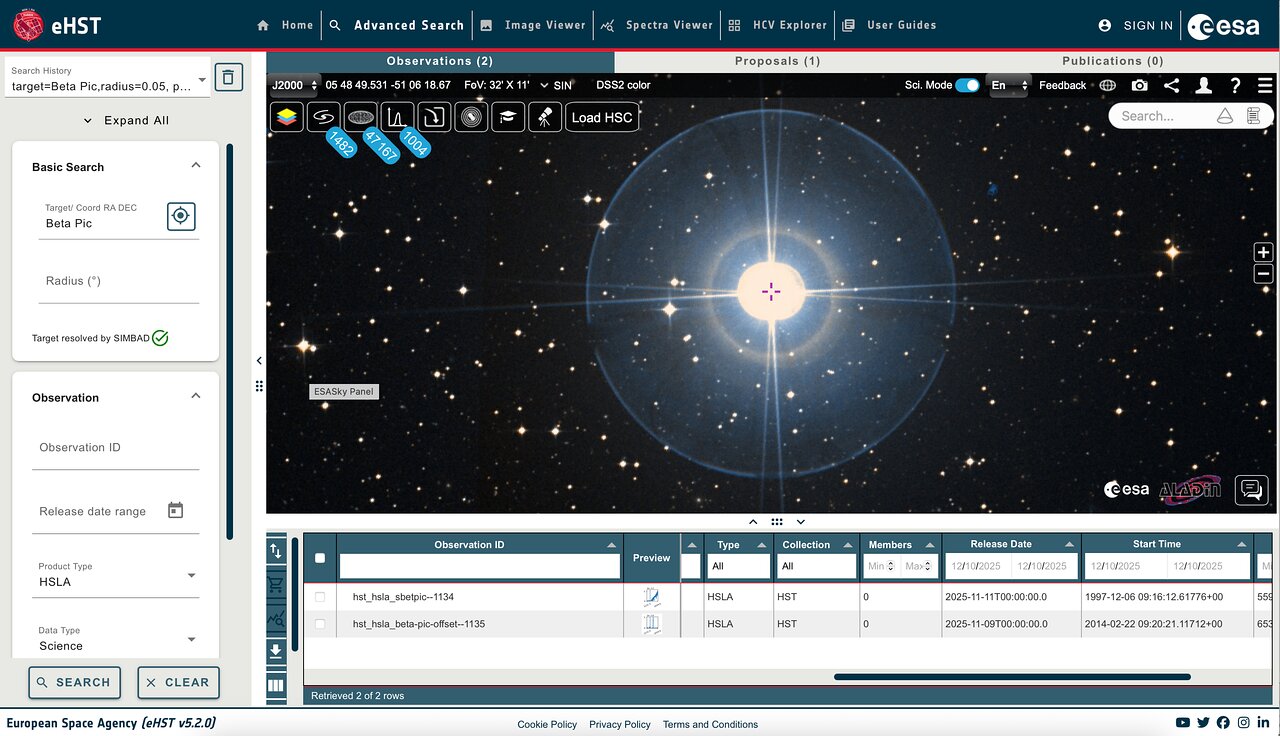
Task: Check the box for hst_hsla_sbetpic--1134 row
Action: point(320,597)
